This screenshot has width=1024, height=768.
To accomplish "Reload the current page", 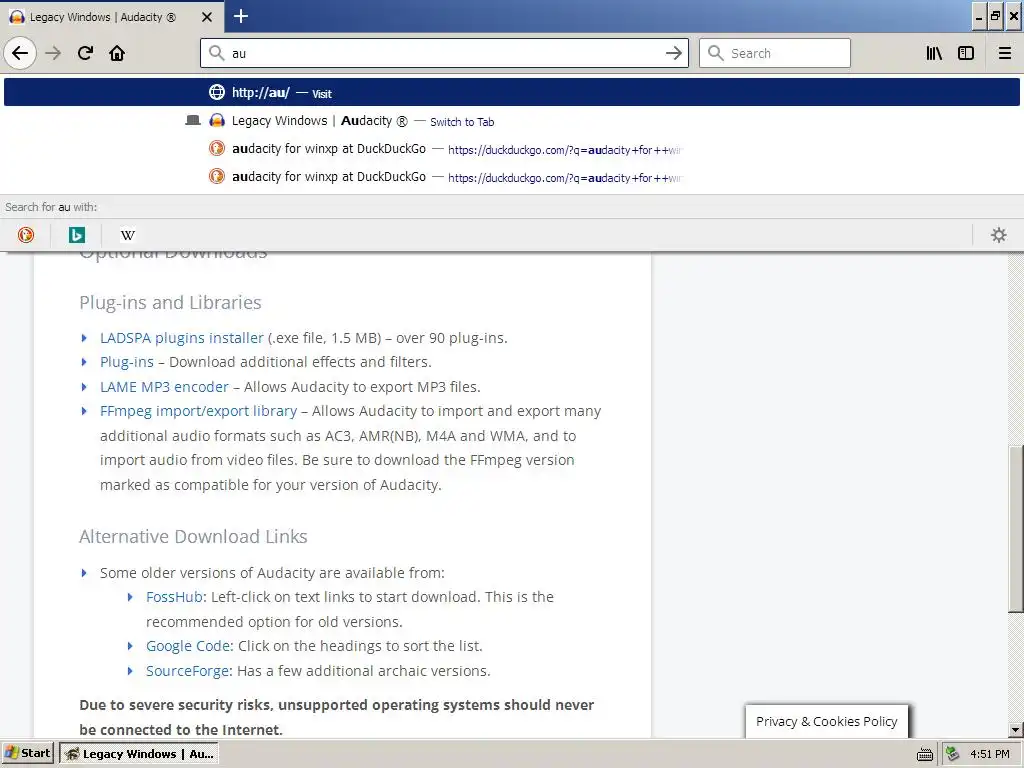I will [85, 53].
